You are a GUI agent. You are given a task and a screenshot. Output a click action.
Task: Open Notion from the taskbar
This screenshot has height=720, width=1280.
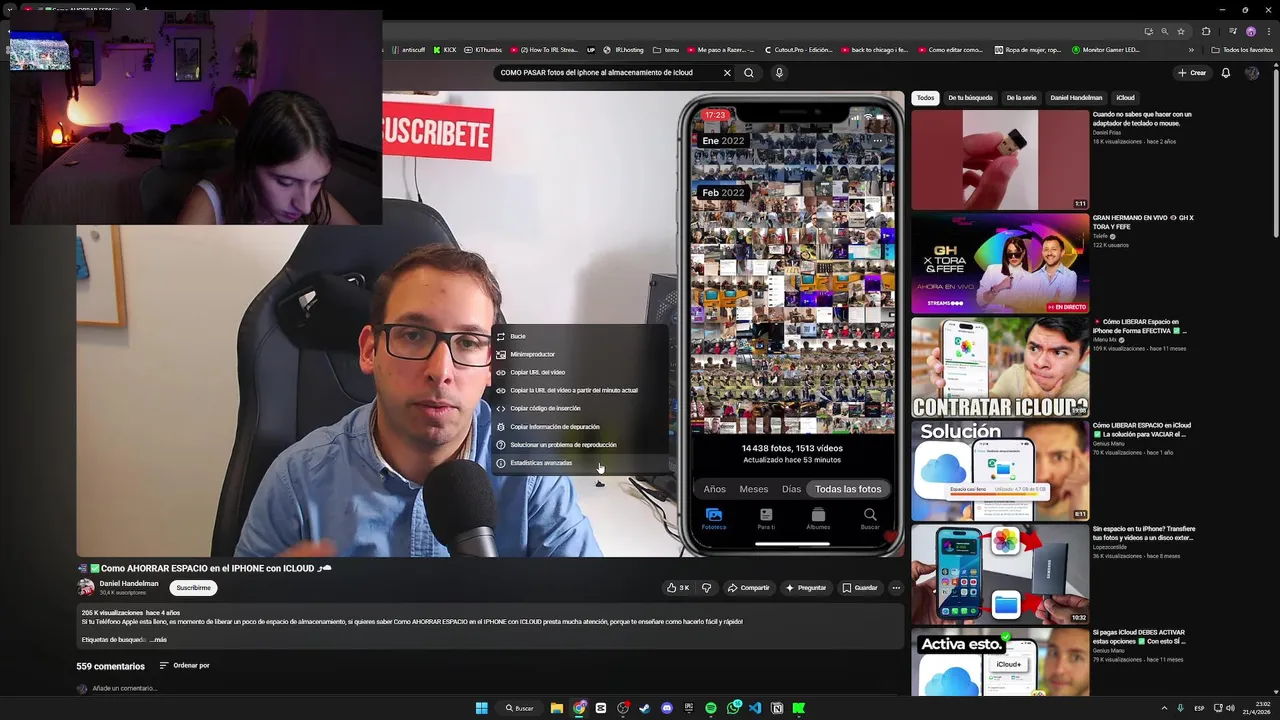tap(777, 708)
